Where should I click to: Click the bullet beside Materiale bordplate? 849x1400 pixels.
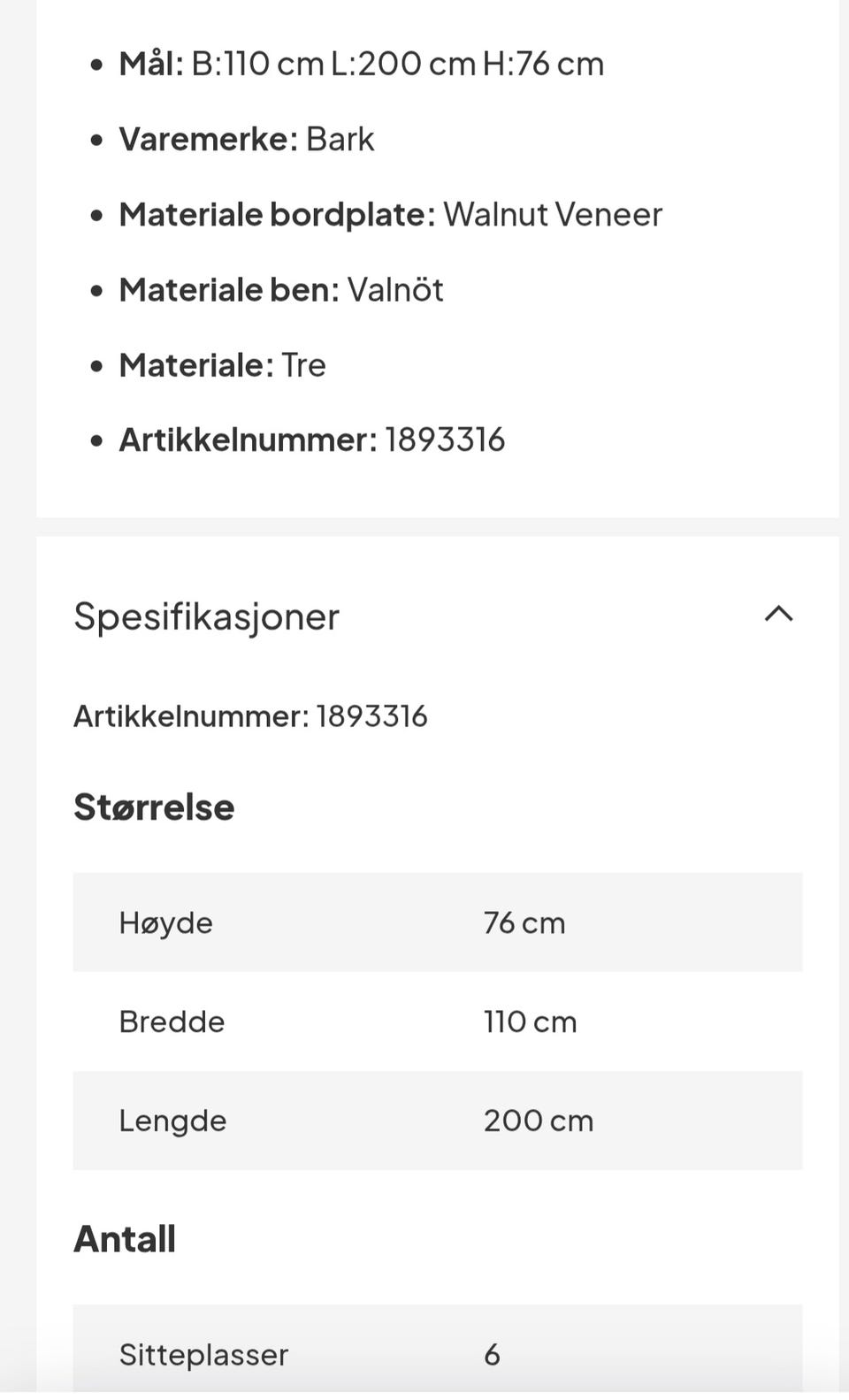pyautogui.click(x=96, y=215)
